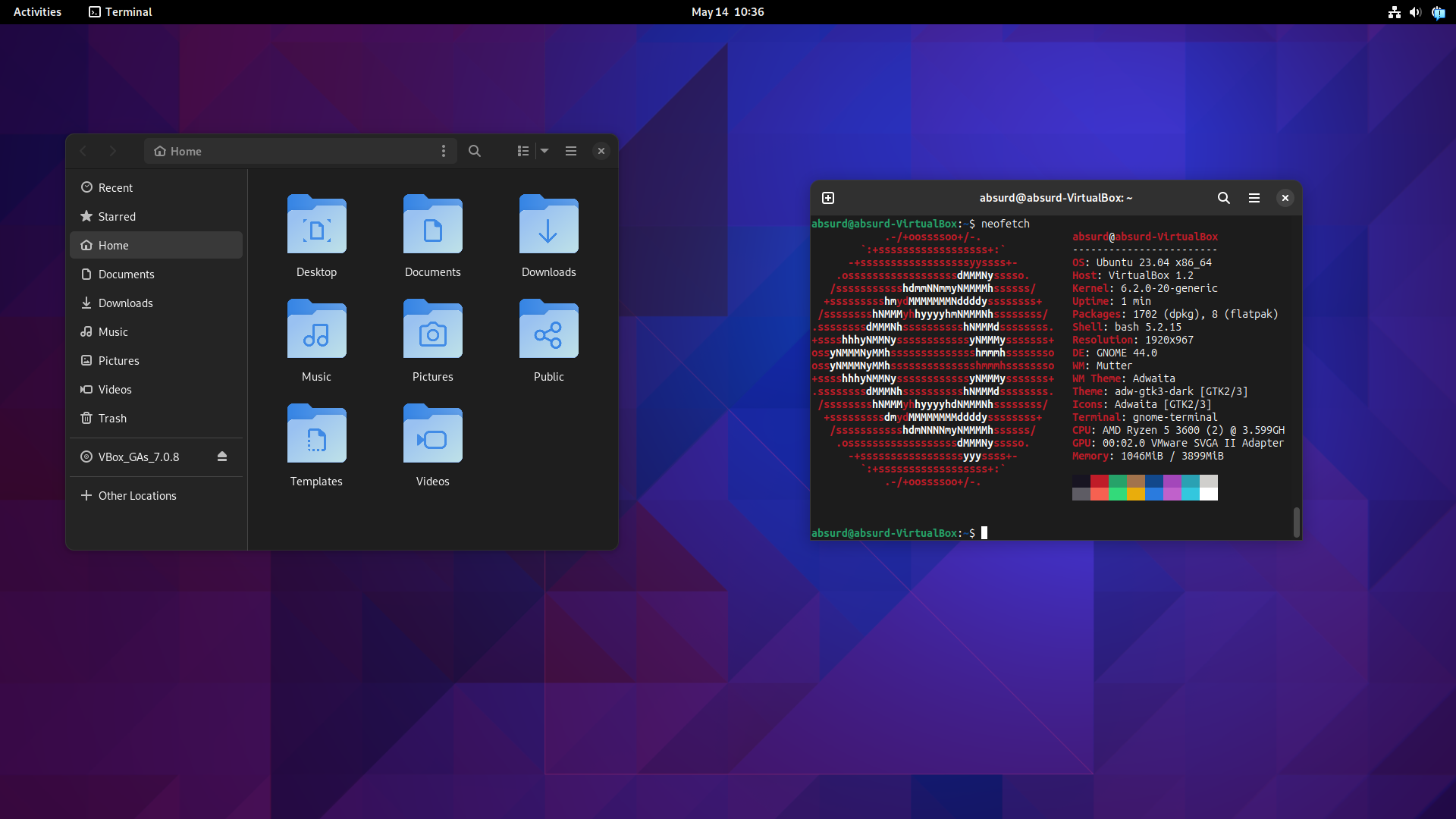This screenshot has height=819, width=1456.
Task: Click the clock date menu
Action: pos(727,12)
